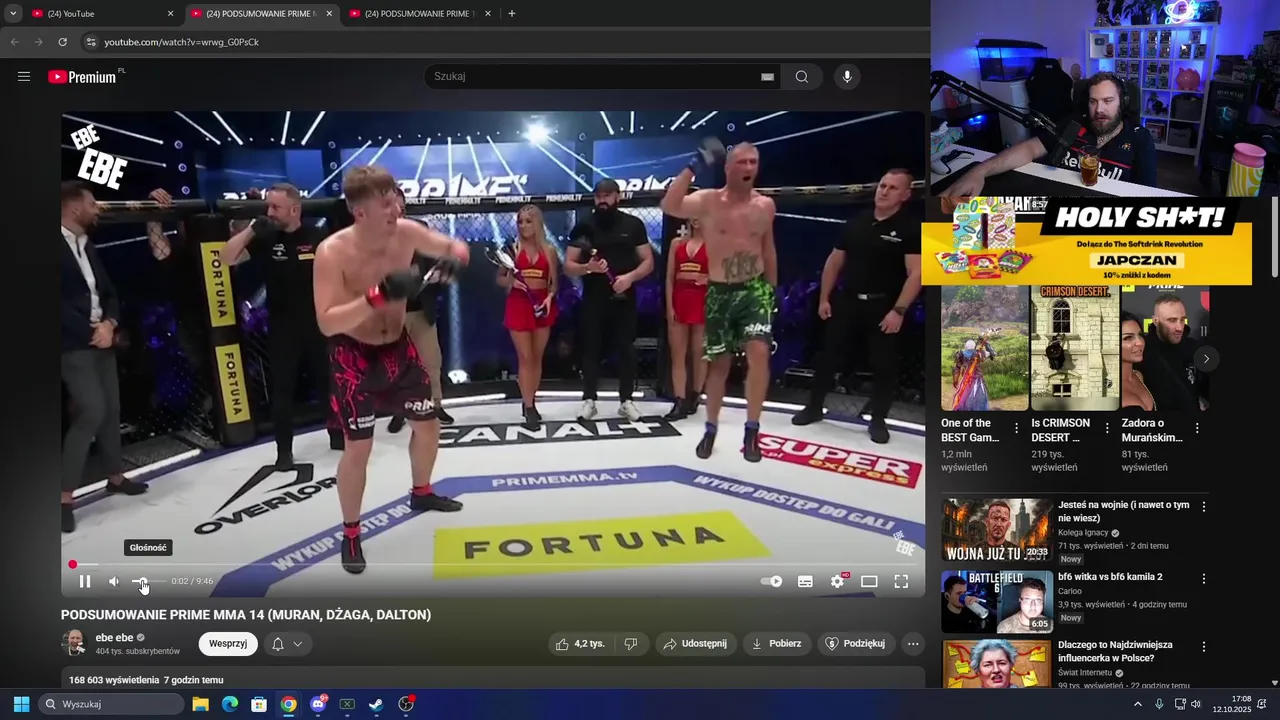Open options for 'Is CRIMSON DESERT' short
The height and width of the screenshot is (720, 1280).
(1107, 428)
